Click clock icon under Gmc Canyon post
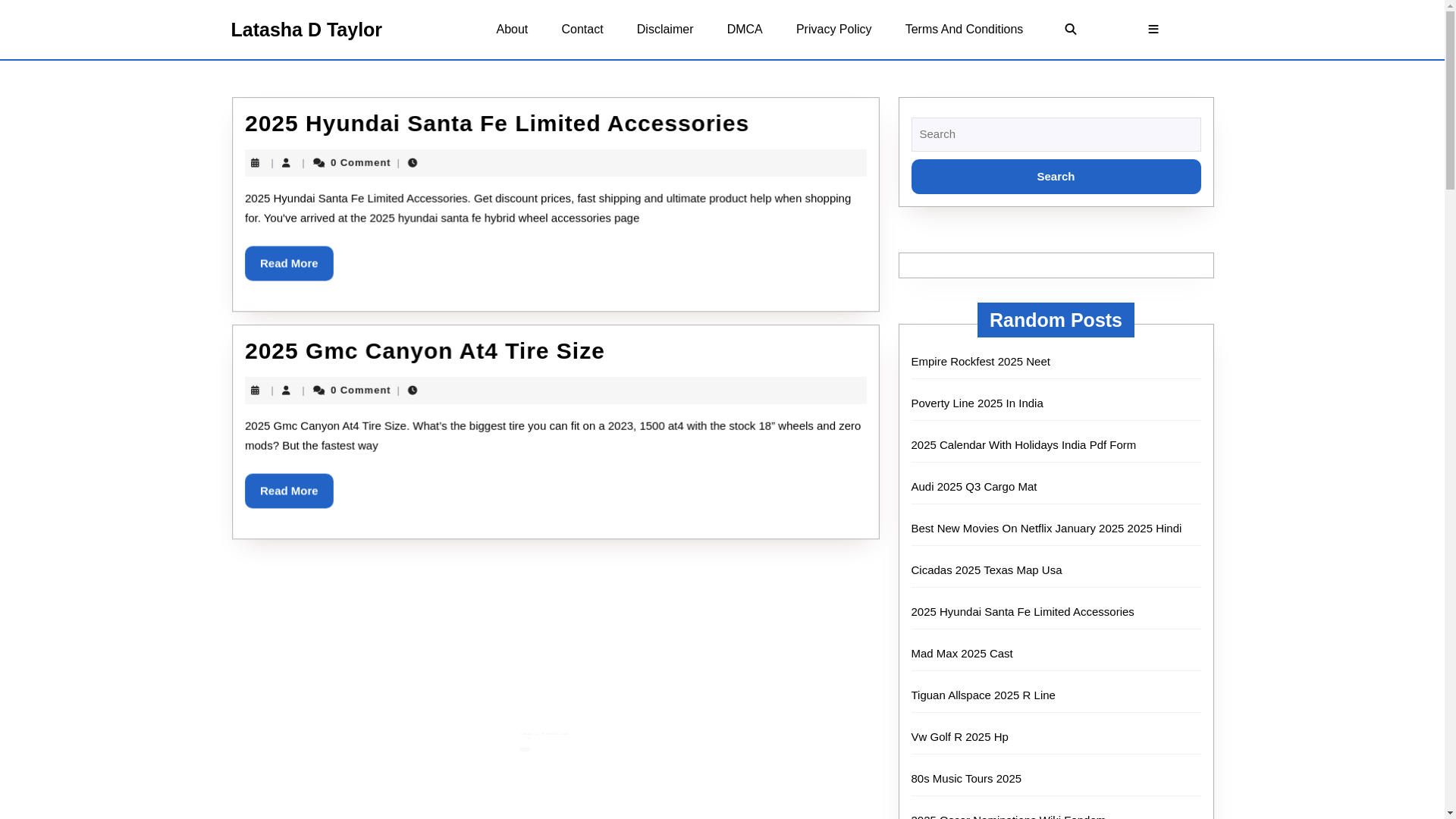Viewport: 1456px width, 819px height. [413, 391]
